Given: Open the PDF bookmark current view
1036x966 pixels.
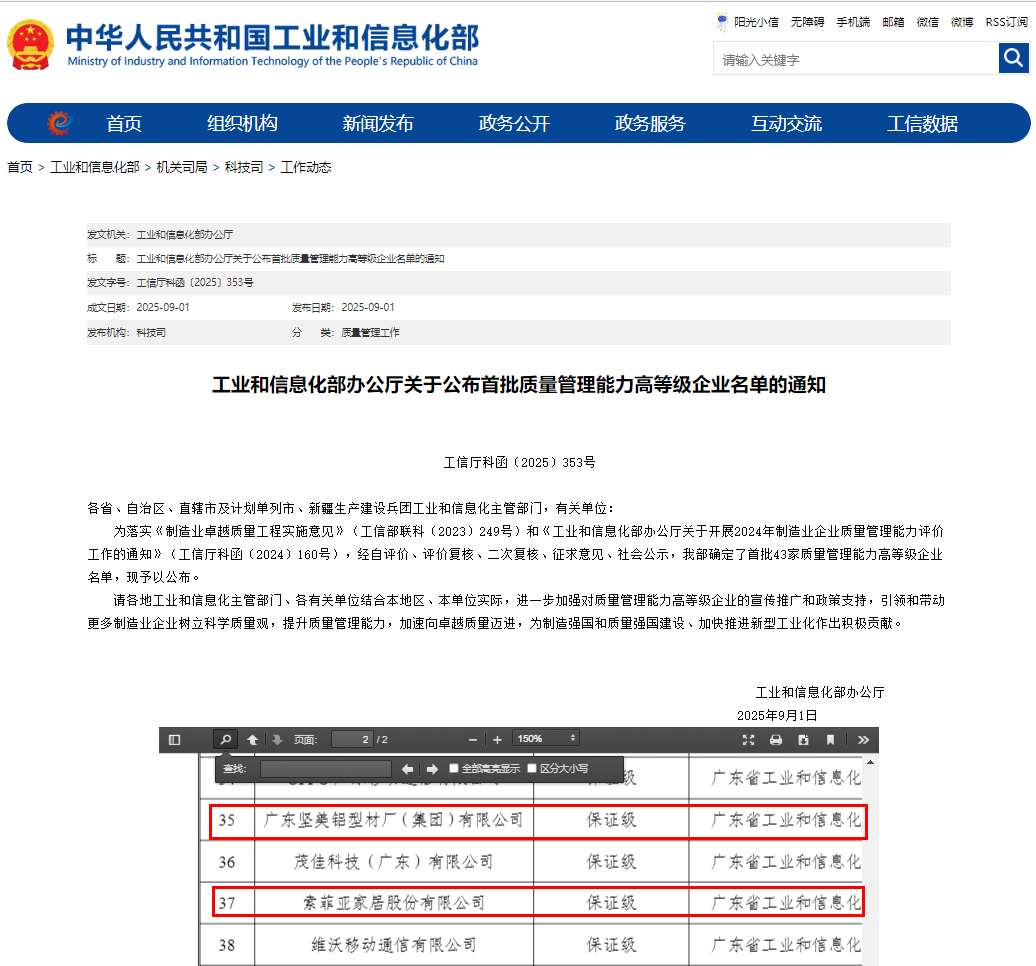Looking at the screenshot, I should (830, 740).
